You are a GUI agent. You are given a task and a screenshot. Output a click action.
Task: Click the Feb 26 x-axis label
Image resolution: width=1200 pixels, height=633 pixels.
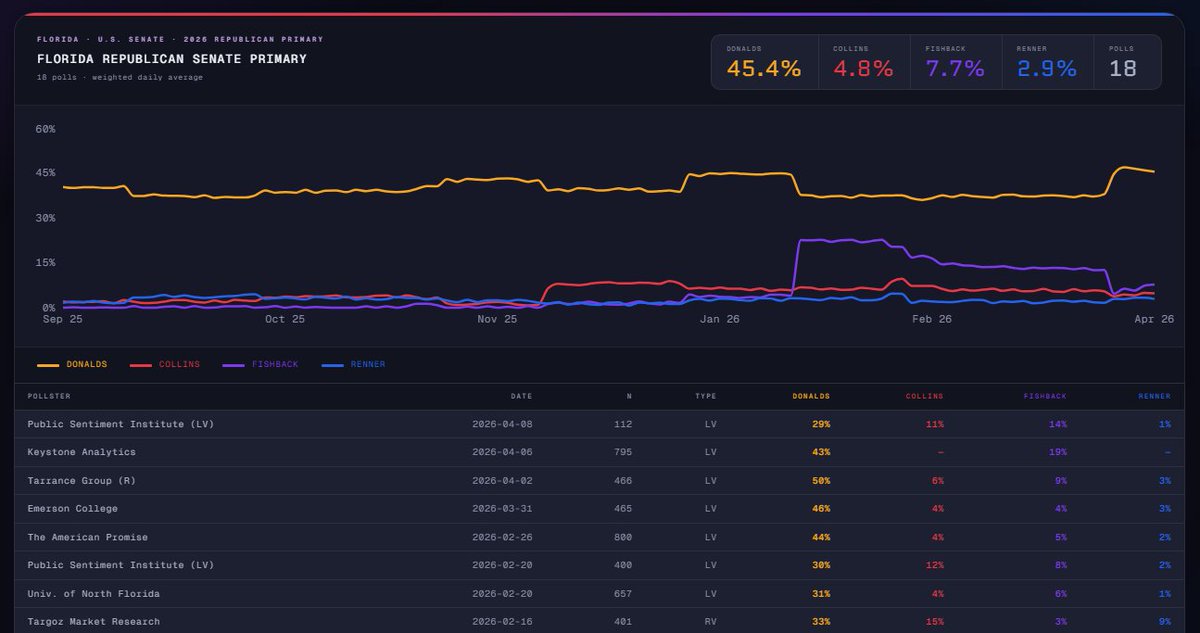932,319
